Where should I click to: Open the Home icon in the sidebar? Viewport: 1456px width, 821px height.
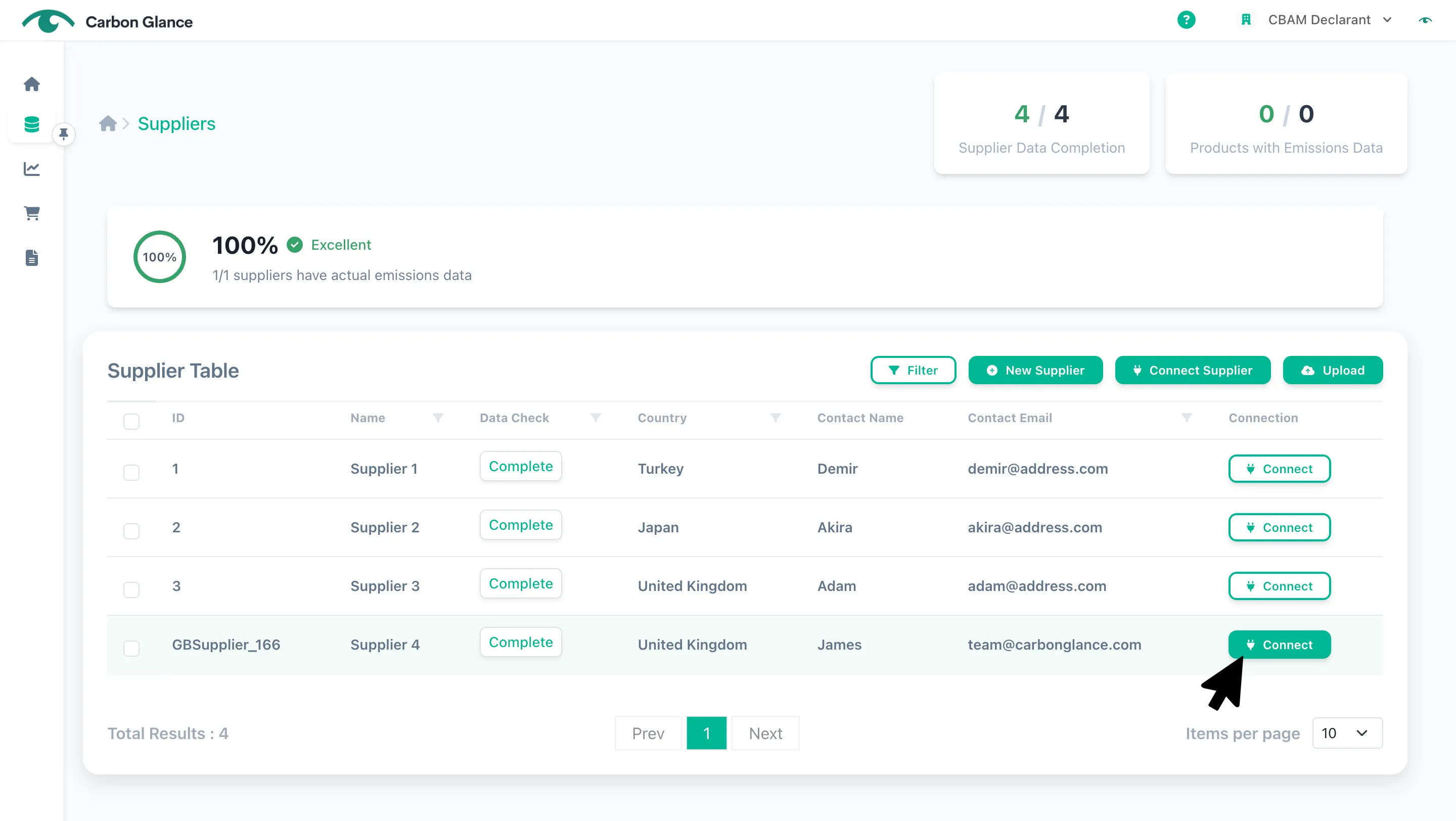32,84
